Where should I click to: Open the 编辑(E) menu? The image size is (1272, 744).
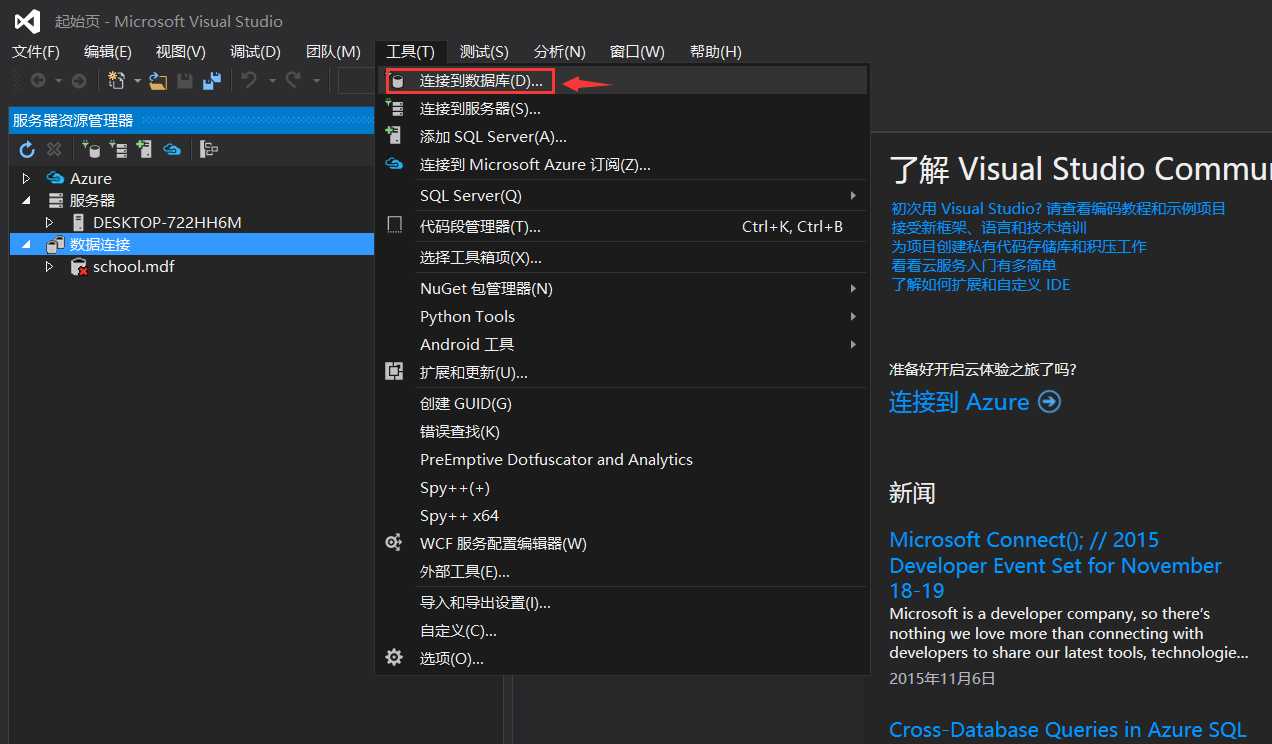point(108,51)
